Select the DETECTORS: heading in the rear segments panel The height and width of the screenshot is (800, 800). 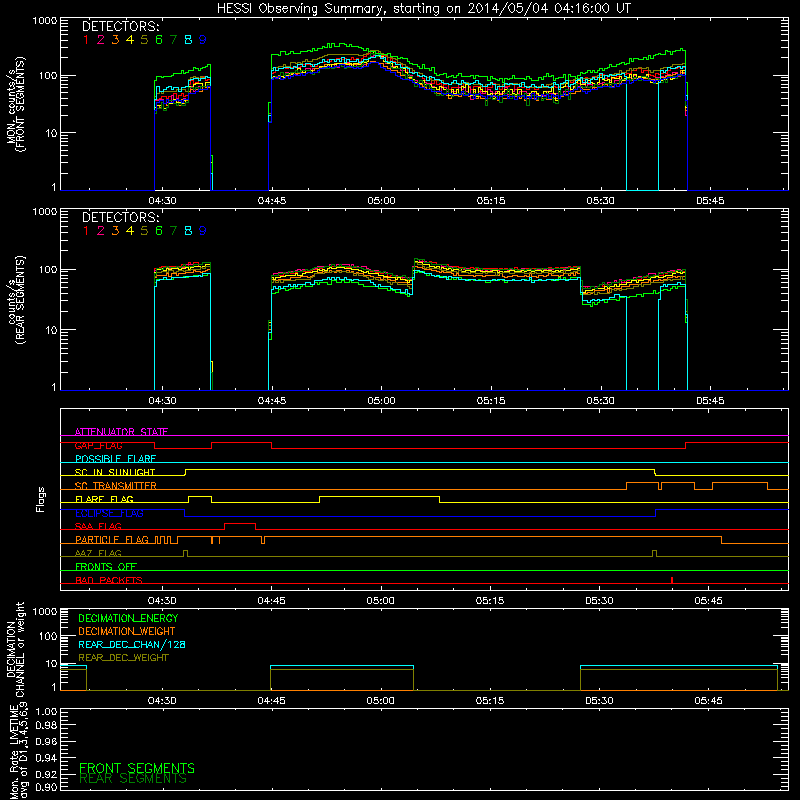(x=120, y=218)
